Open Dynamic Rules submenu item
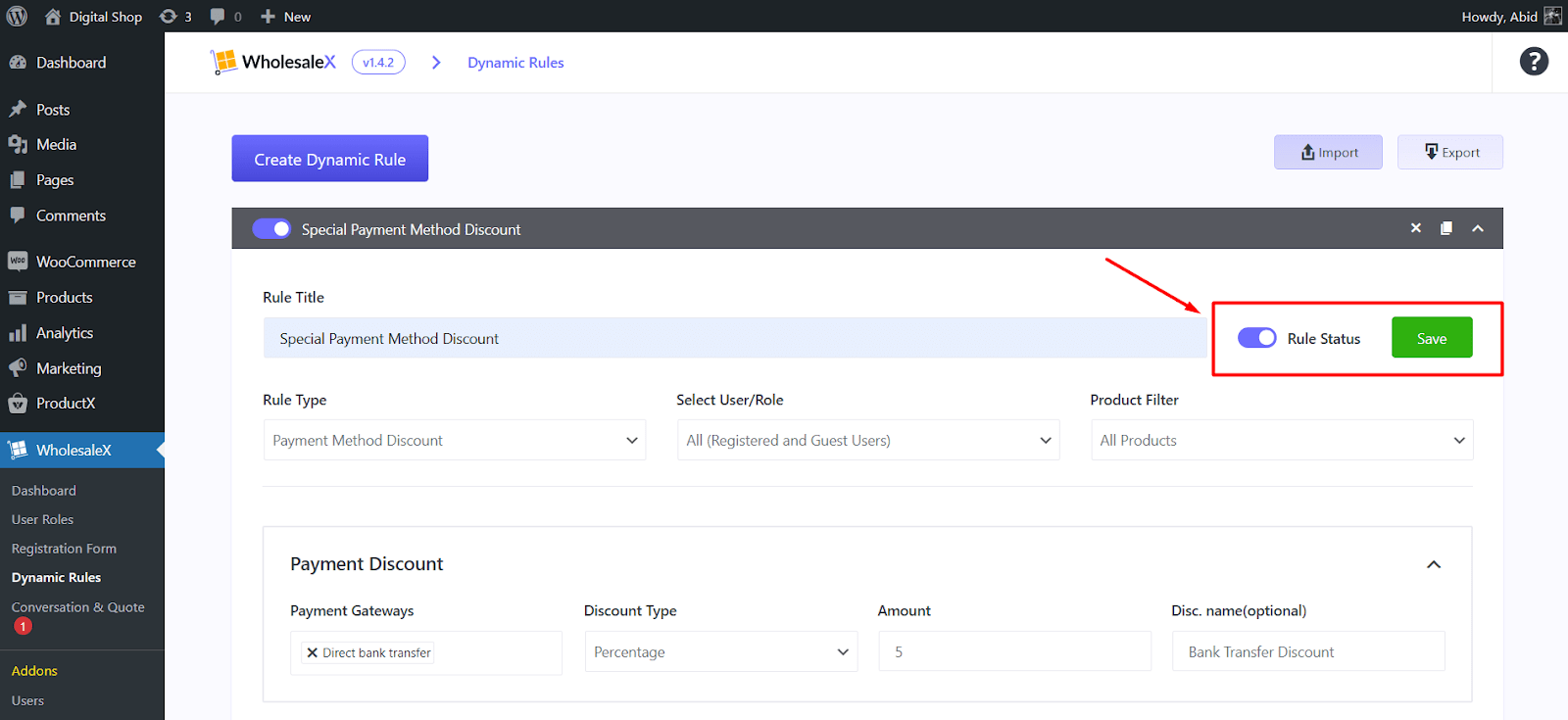This screenshot has width=1568, height=720. click(56, 578)
